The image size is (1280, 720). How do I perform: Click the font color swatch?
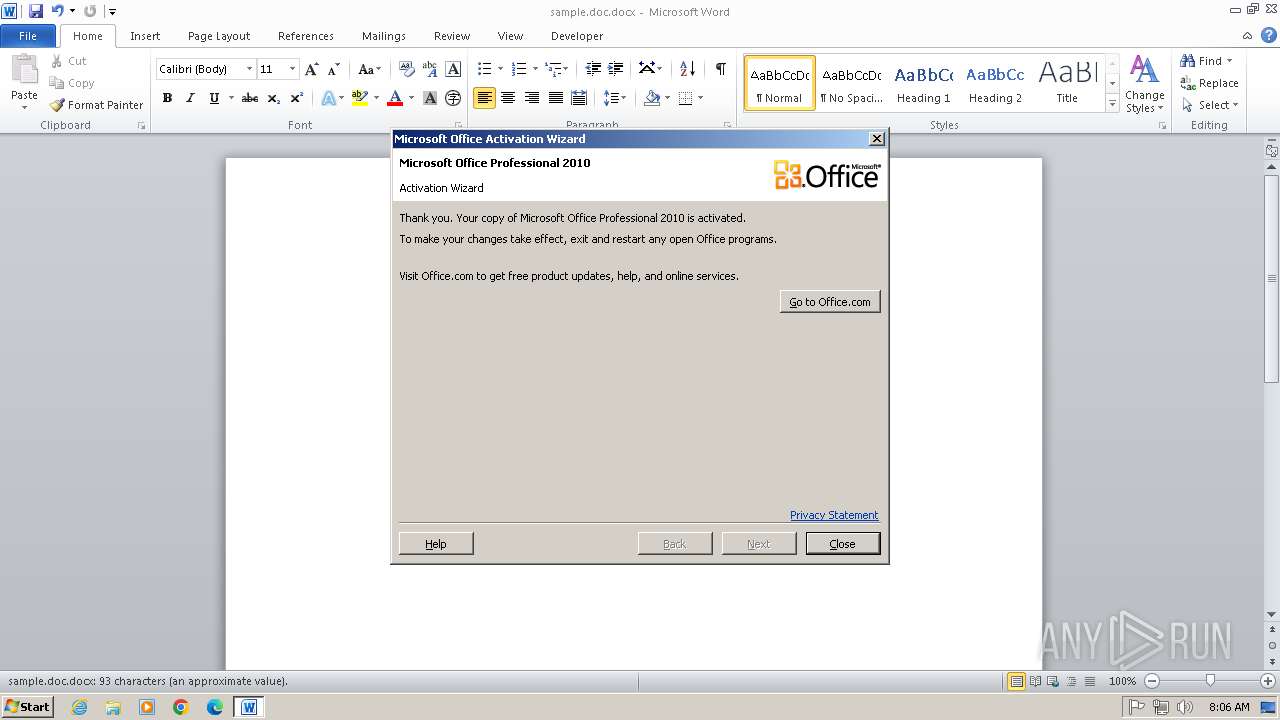click(x=395, y=98)
